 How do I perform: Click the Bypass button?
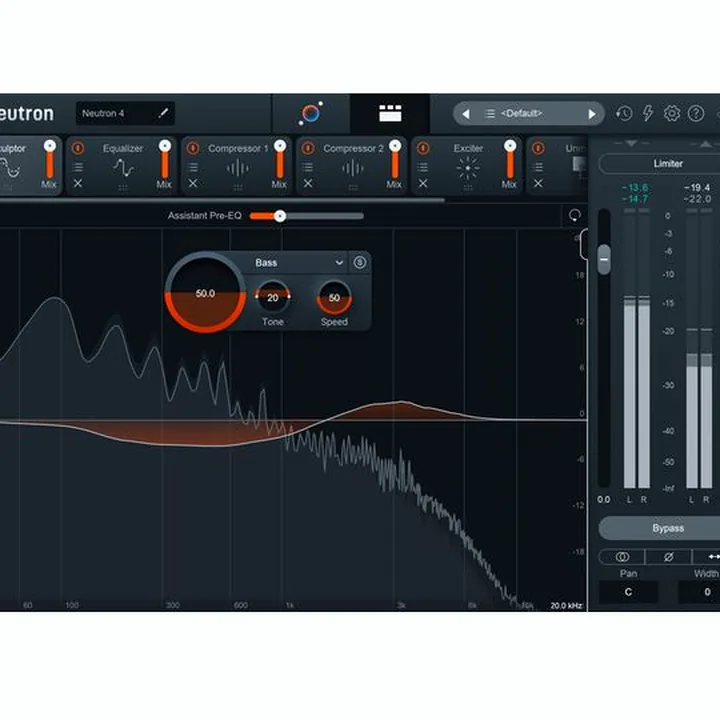(661, 528)
